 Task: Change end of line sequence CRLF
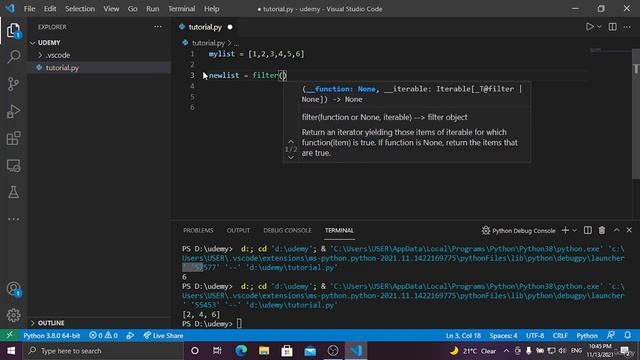click(560, 336)
